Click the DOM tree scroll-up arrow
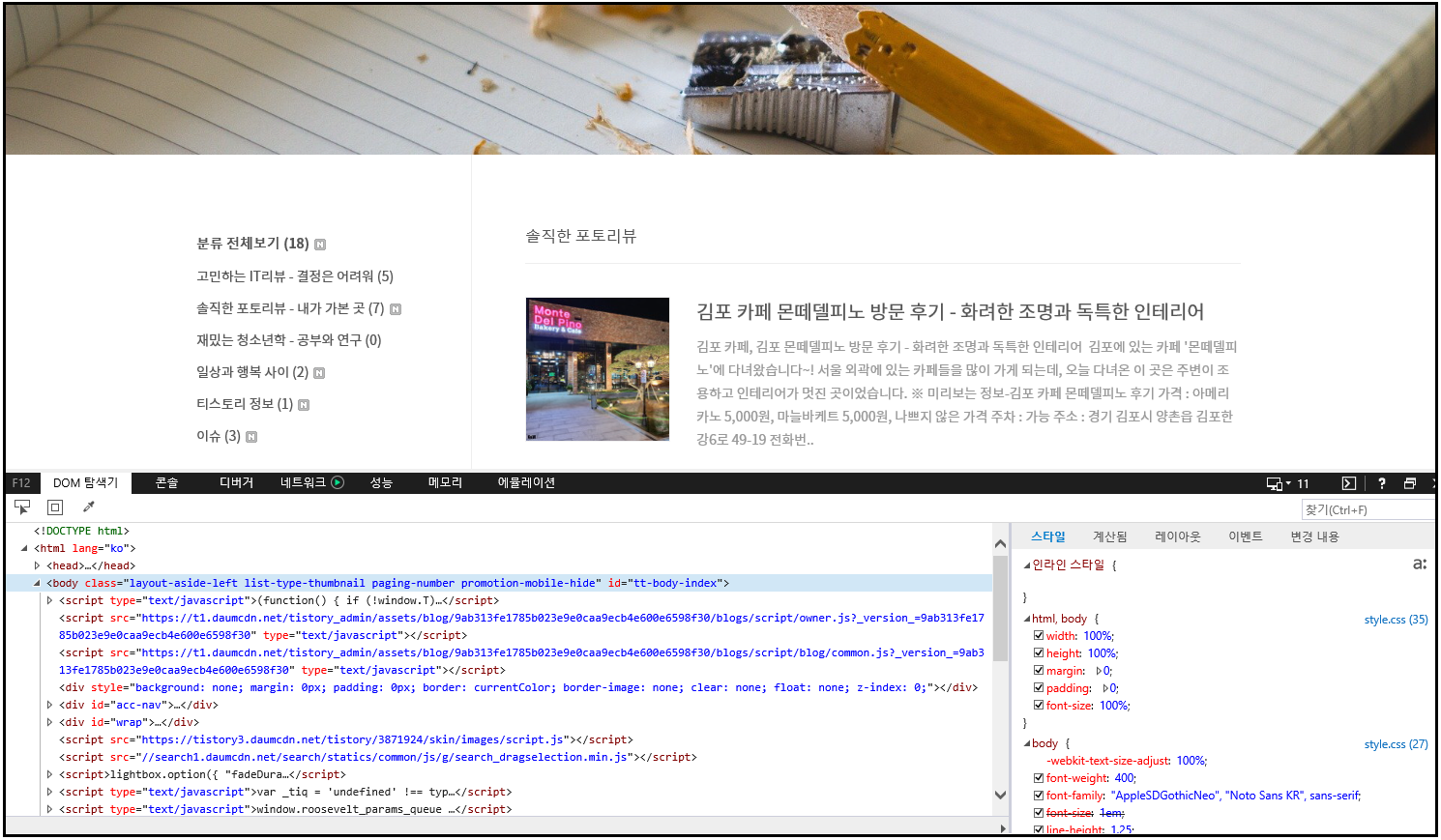 pos(1000,543)
